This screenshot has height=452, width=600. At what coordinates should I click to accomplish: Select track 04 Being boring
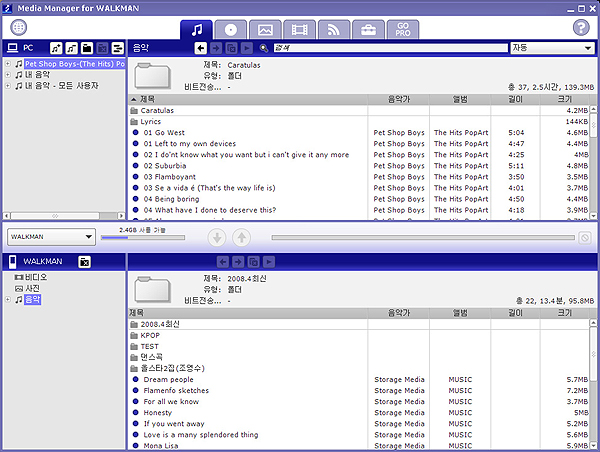point(359,199)
